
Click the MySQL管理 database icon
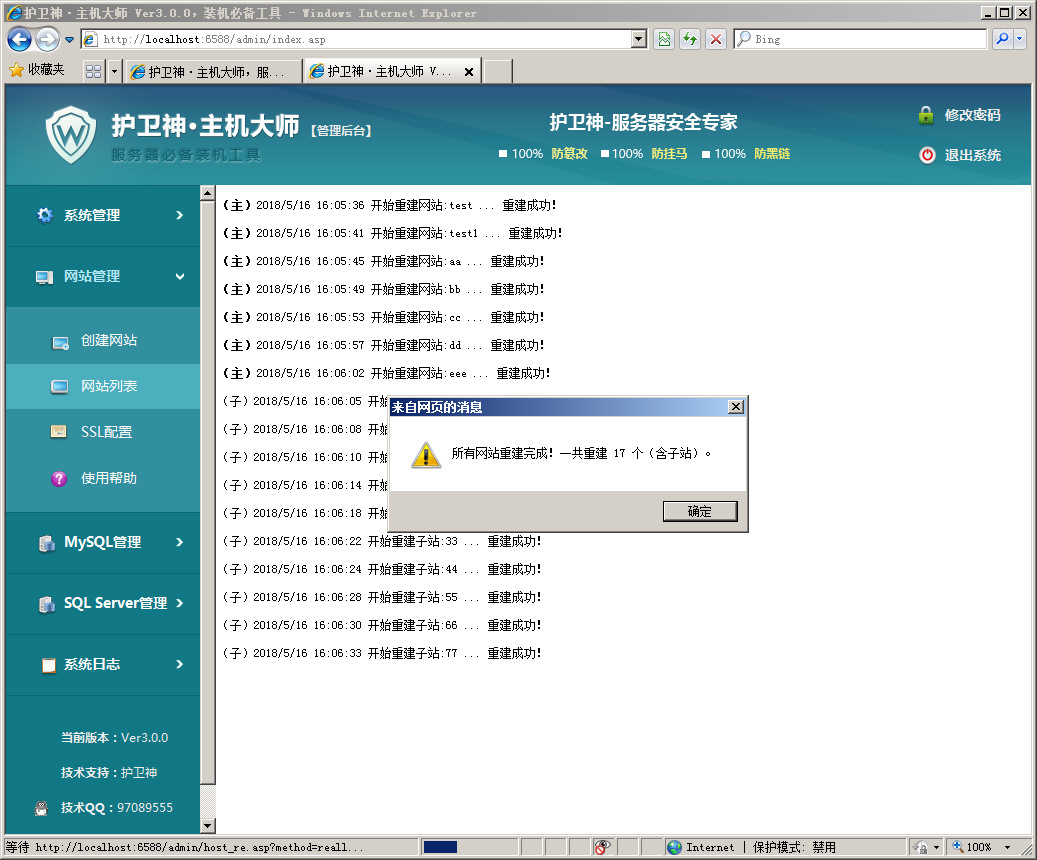46,544
